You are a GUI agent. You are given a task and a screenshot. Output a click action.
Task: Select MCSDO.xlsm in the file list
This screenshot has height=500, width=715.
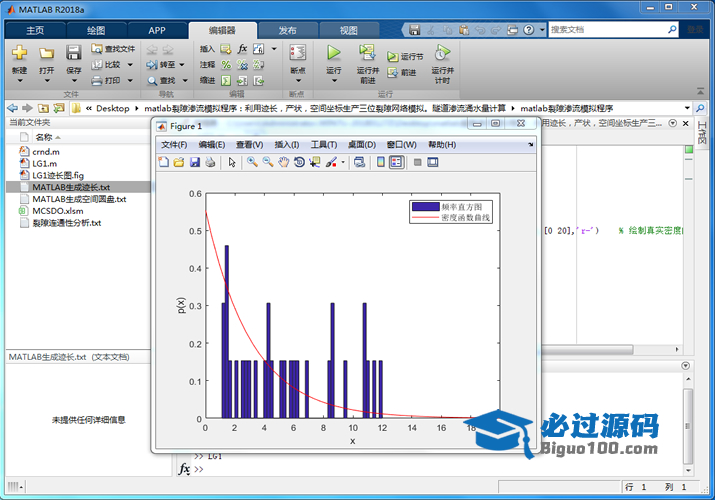[57, 211]
